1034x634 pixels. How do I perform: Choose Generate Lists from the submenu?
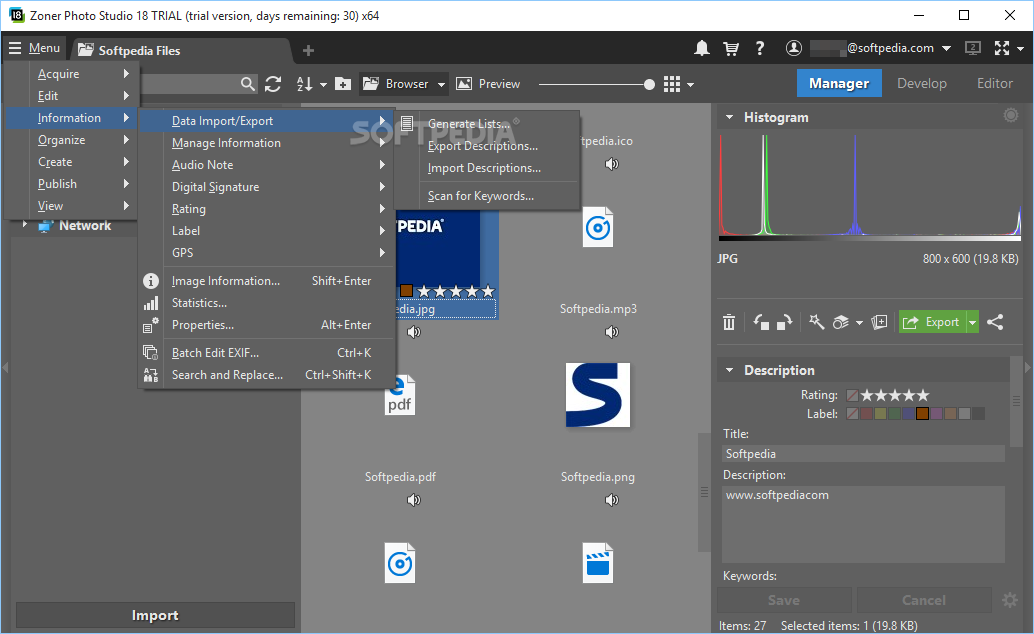pos(488,124)
